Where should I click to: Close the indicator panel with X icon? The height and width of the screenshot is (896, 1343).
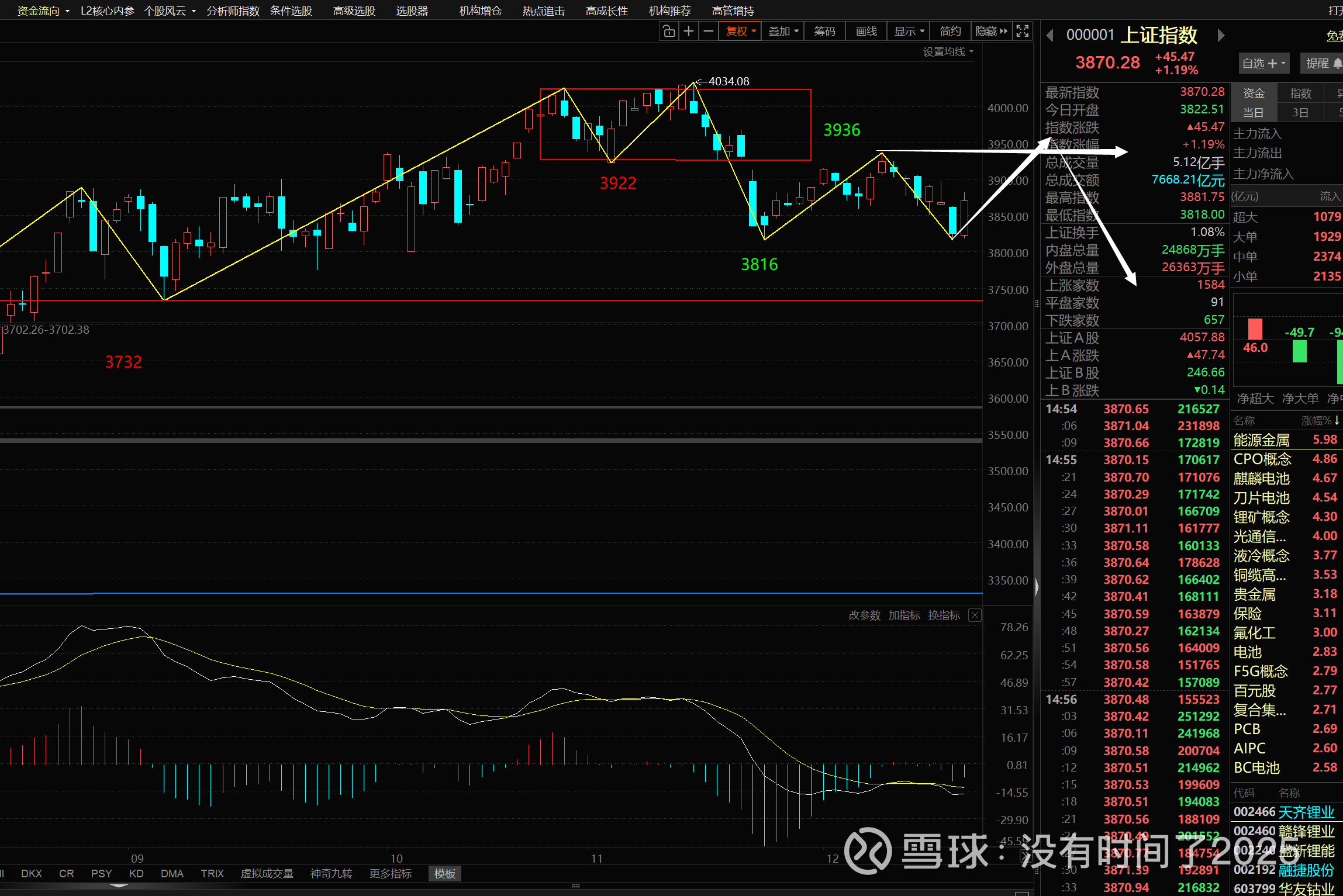[975, 615]
